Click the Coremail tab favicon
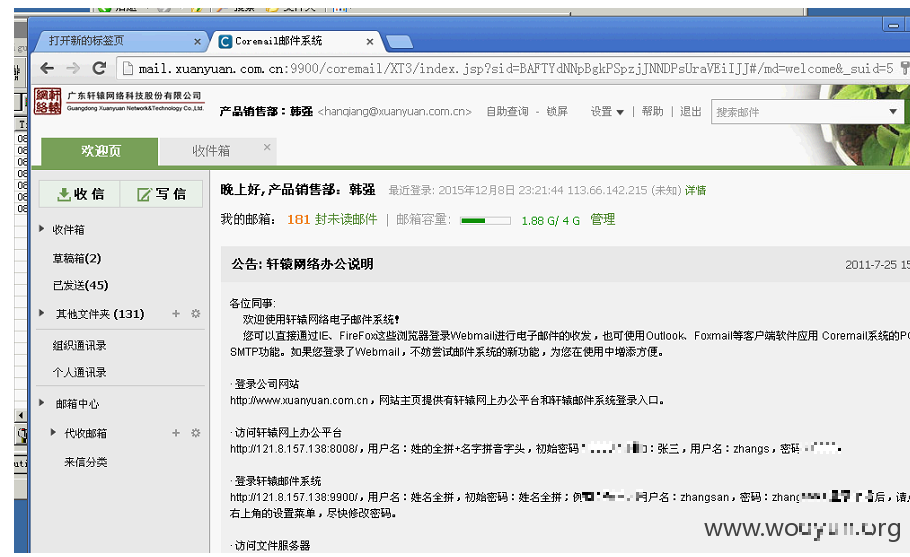 pos(225,41)
